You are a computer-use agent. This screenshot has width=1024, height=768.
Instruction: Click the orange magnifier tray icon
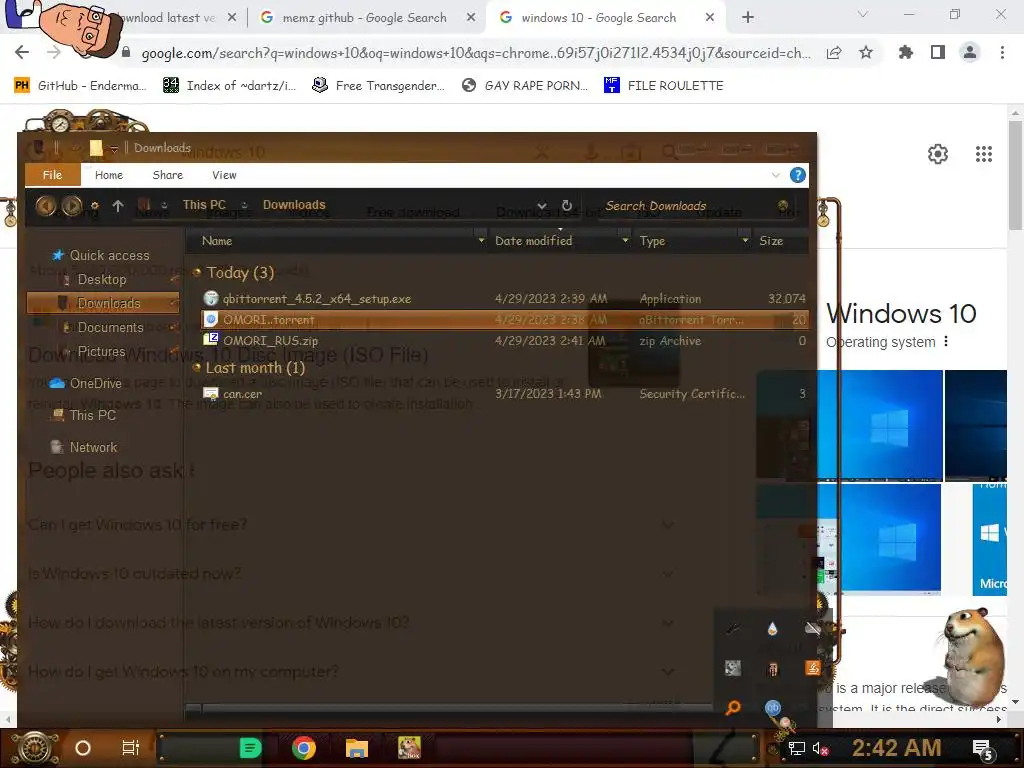point(733,707)
